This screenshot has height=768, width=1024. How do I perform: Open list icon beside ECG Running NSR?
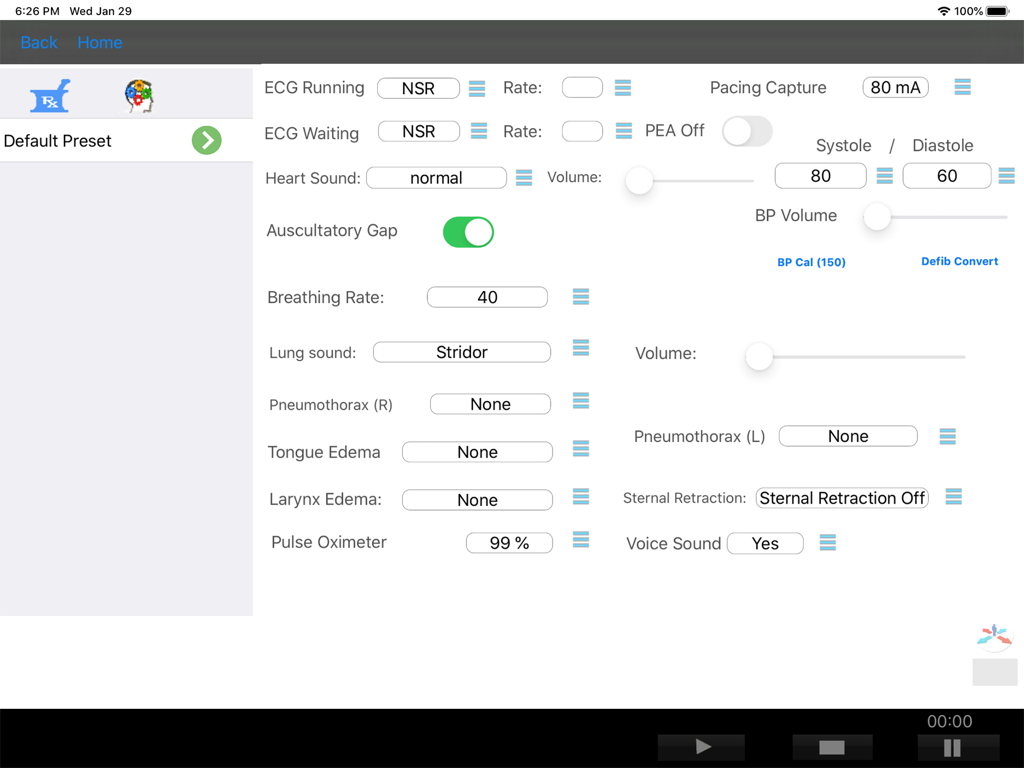477,89
